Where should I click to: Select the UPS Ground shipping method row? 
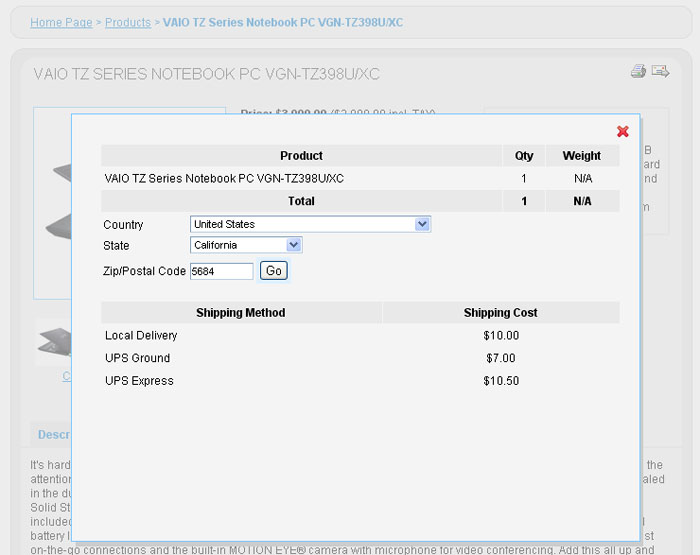[x=360, y=358]
